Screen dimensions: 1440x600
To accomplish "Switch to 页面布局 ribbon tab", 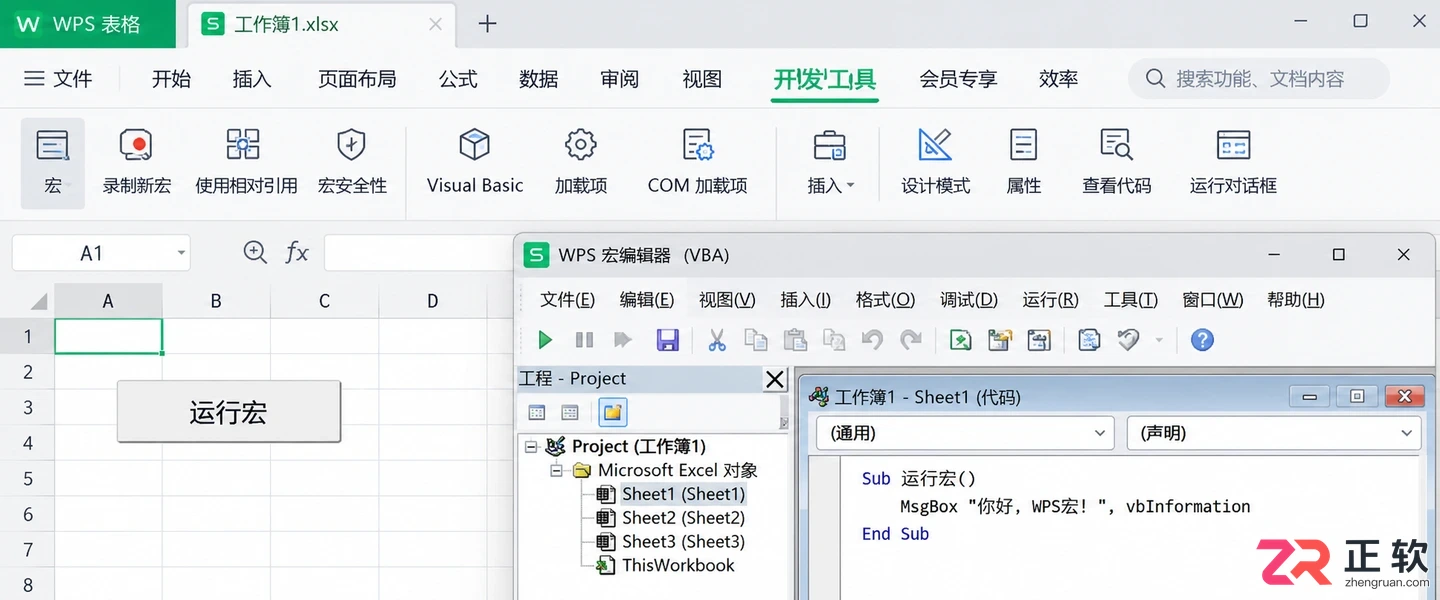I will [x=357, y=79].
